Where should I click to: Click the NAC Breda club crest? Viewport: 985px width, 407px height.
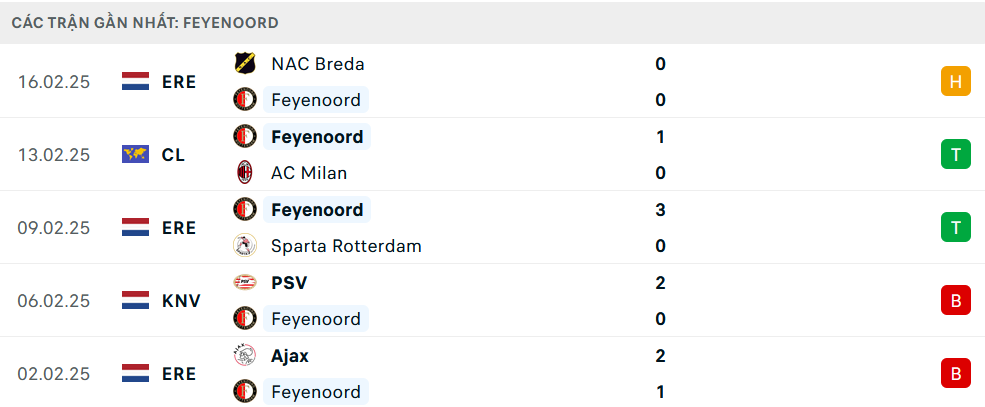pos(244,64)
